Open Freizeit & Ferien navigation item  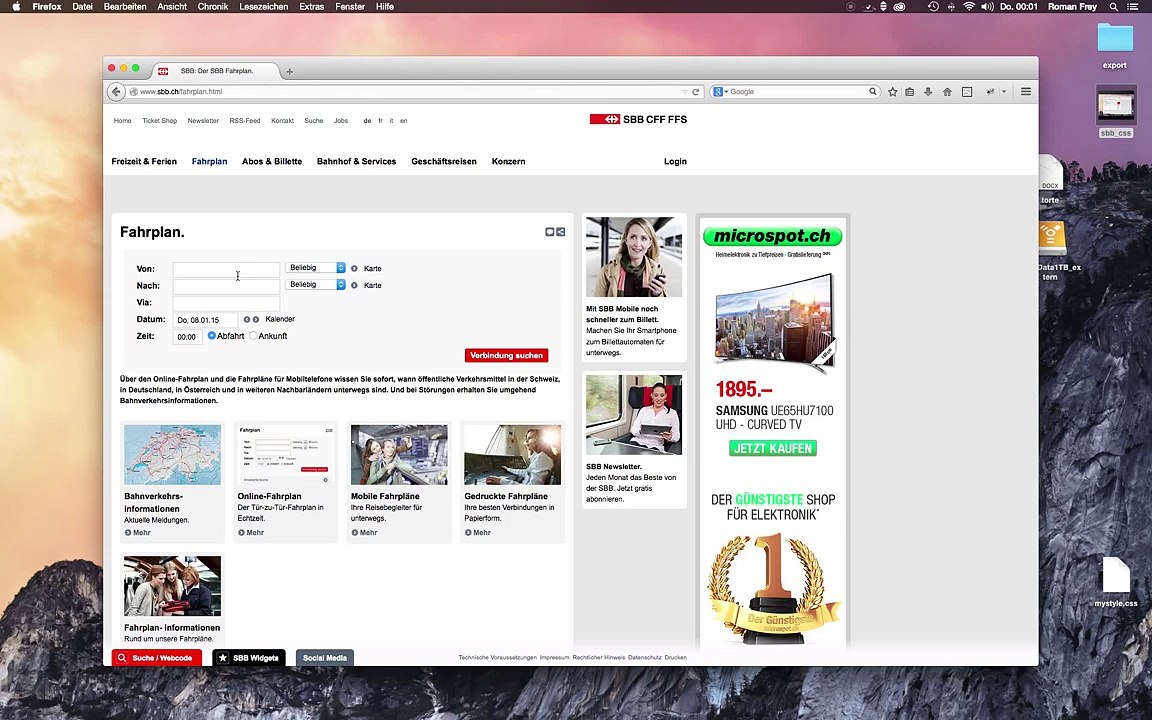pyautogui.click(x=144, y=162)
